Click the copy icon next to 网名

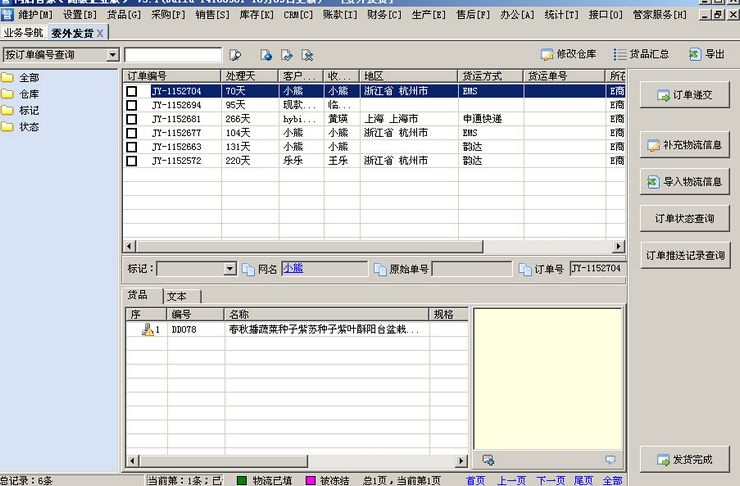click(247, 269)
